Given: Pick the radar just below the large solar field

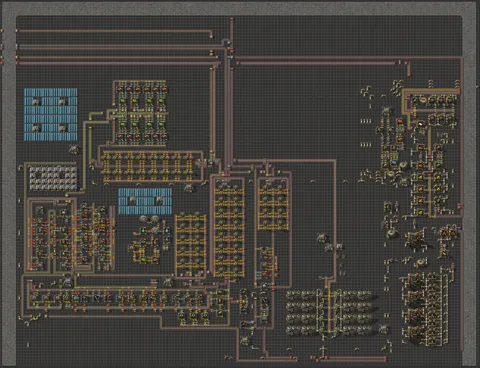Looking at the screenshot, I should click(x=74, y=149).
